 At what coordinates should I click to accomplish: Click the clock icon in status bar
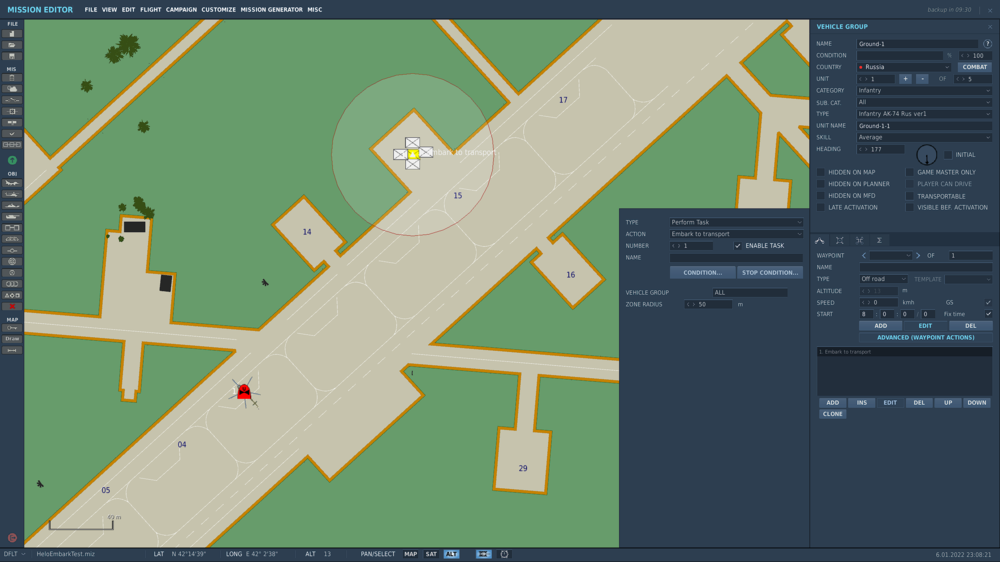click(504, 554)
